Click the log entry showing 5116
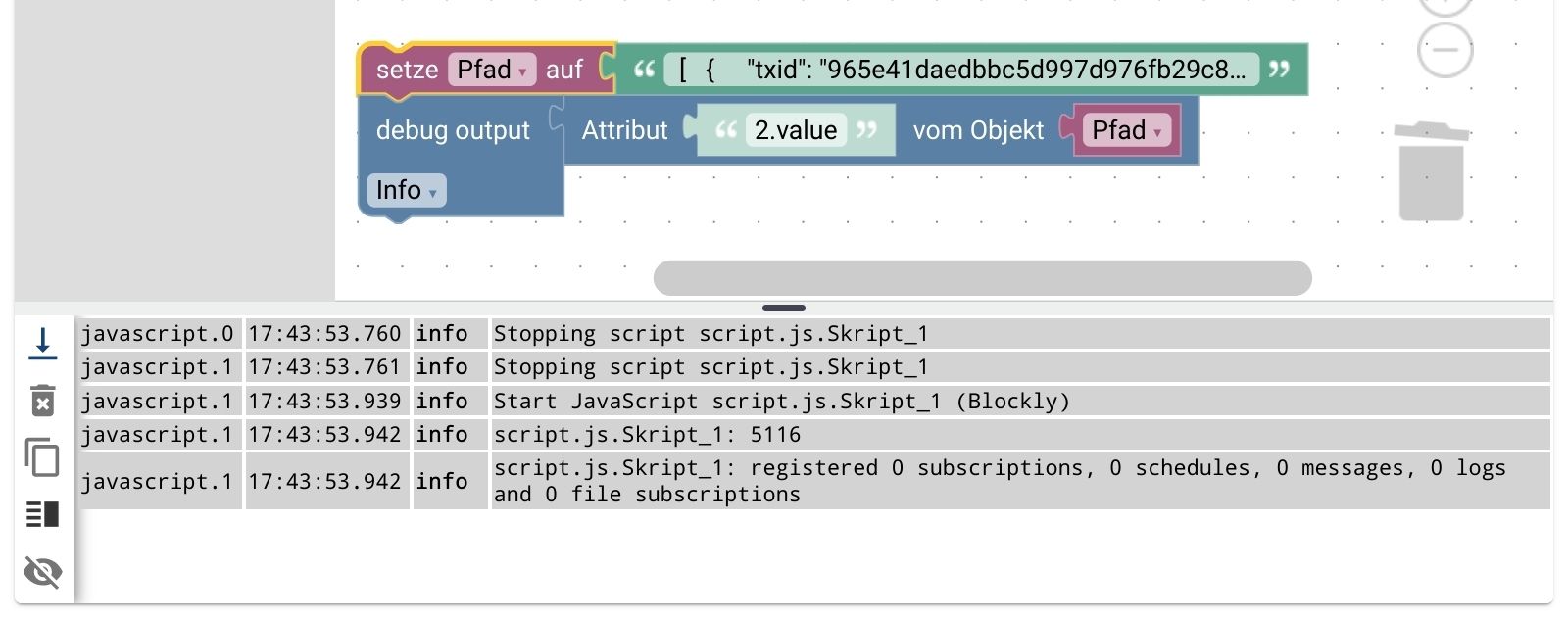 [x=647, y=434]
